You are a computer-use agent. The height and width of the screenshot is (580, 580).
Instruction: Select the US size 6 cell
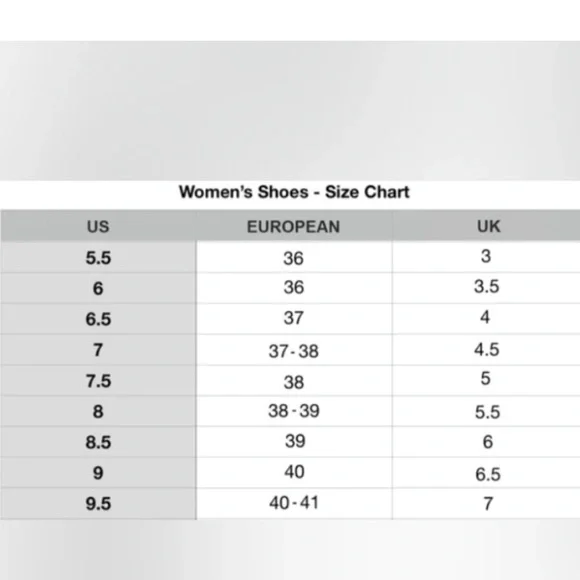(x=98, y=288)
